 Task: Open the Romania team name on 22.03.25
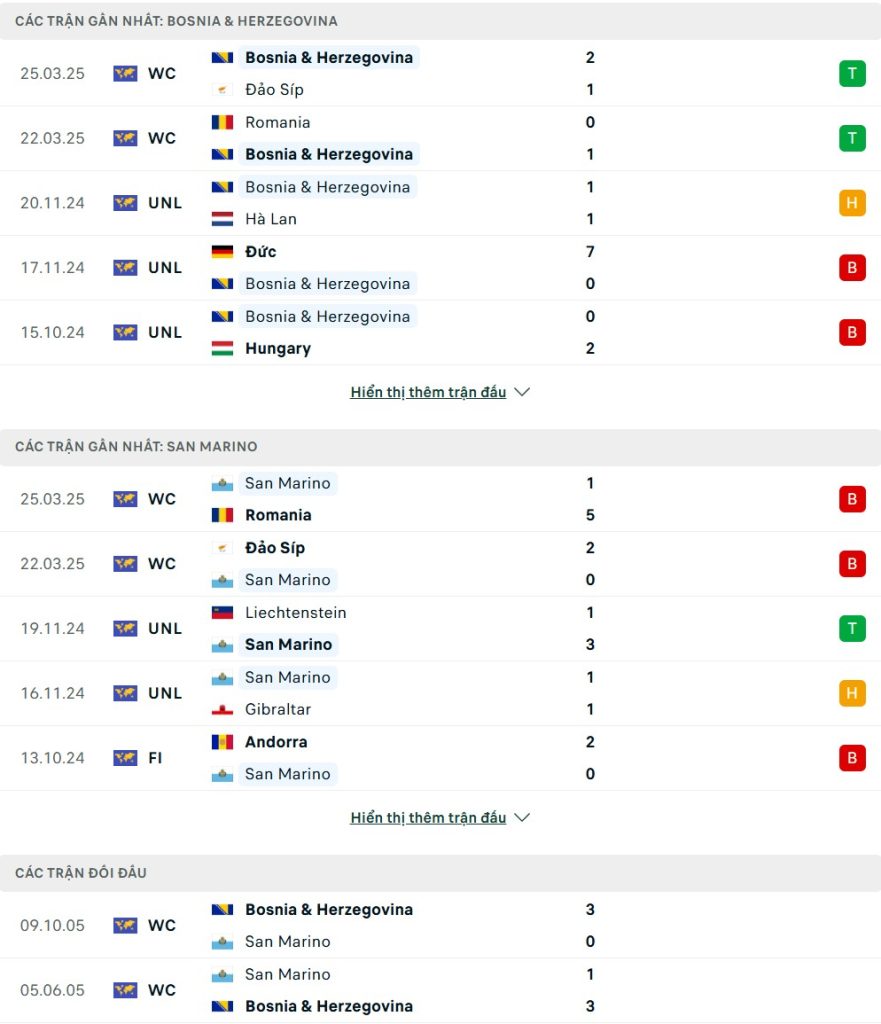point(278,122)
